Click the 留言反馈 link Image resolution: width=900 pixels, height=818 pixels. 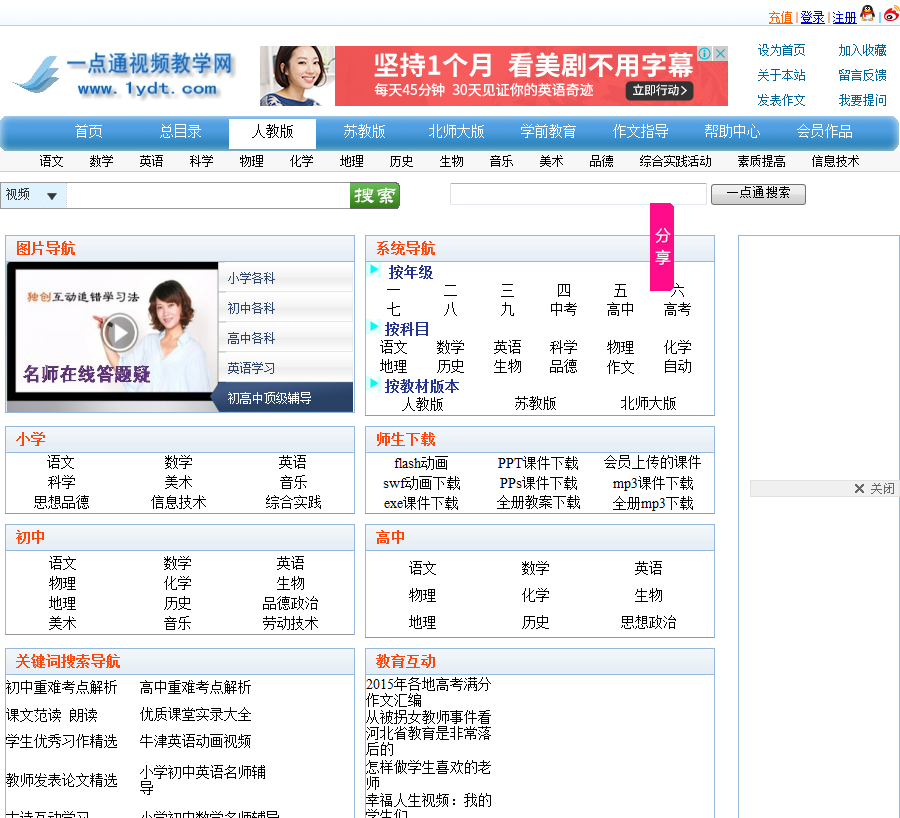(x=862, y=75)
